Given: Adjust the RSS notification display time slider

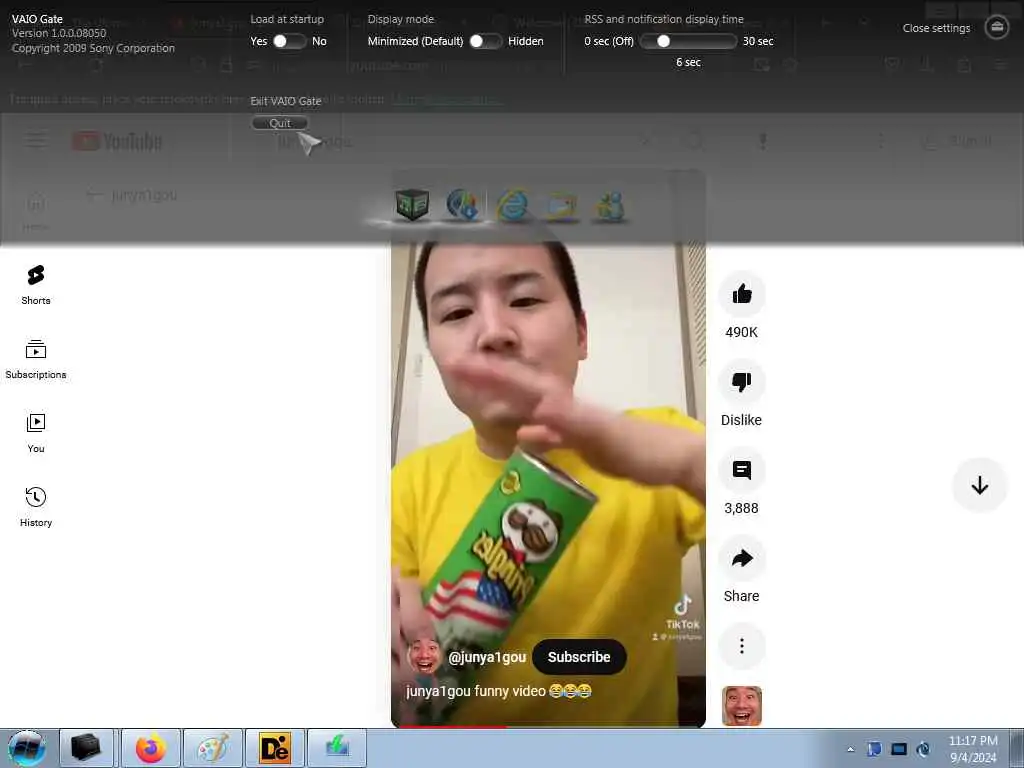Looking at the screenshot, I should pyautogui.click(x=688, y=41).
